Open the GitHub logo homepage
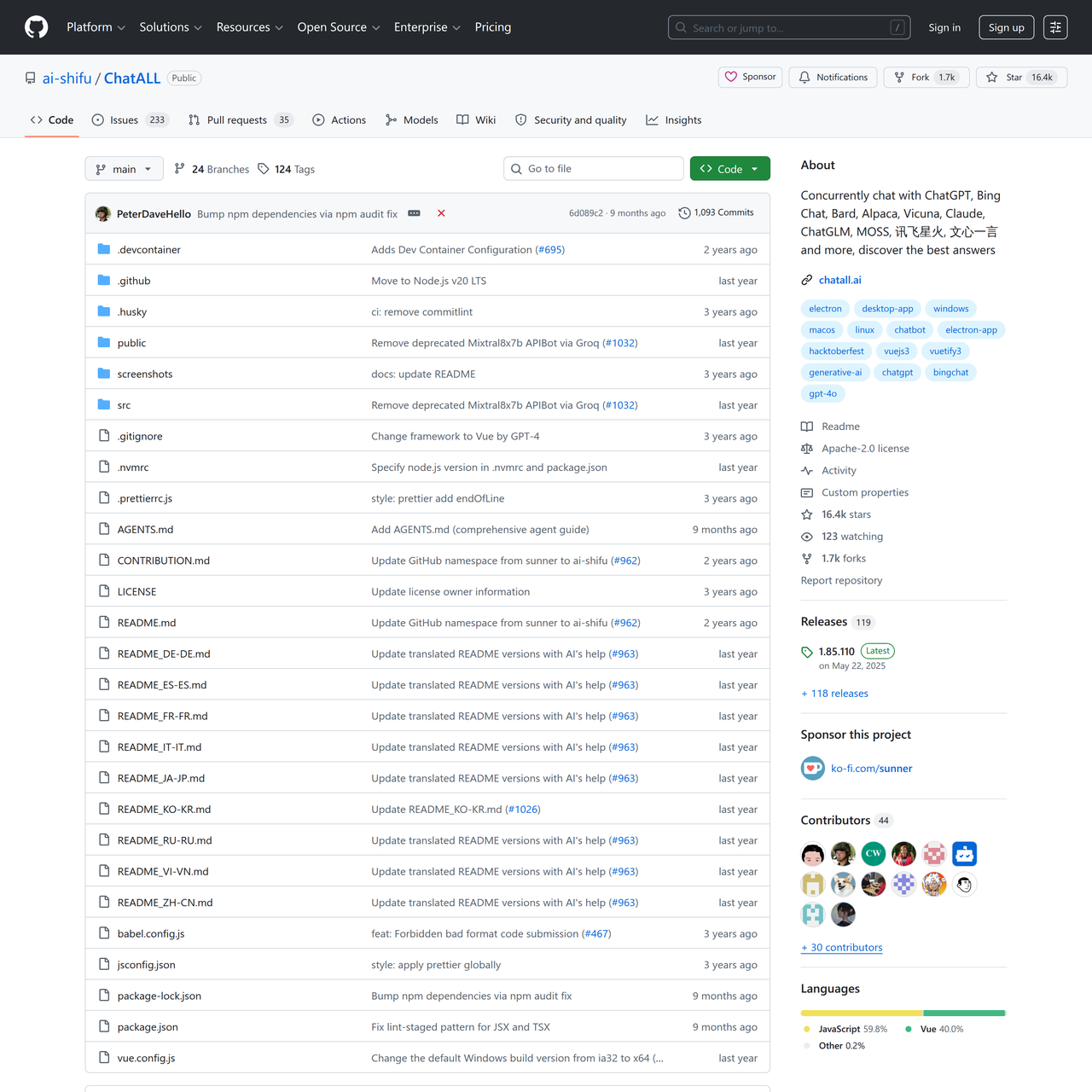This screenshot has height=1092, width=1092. (37, 27)
